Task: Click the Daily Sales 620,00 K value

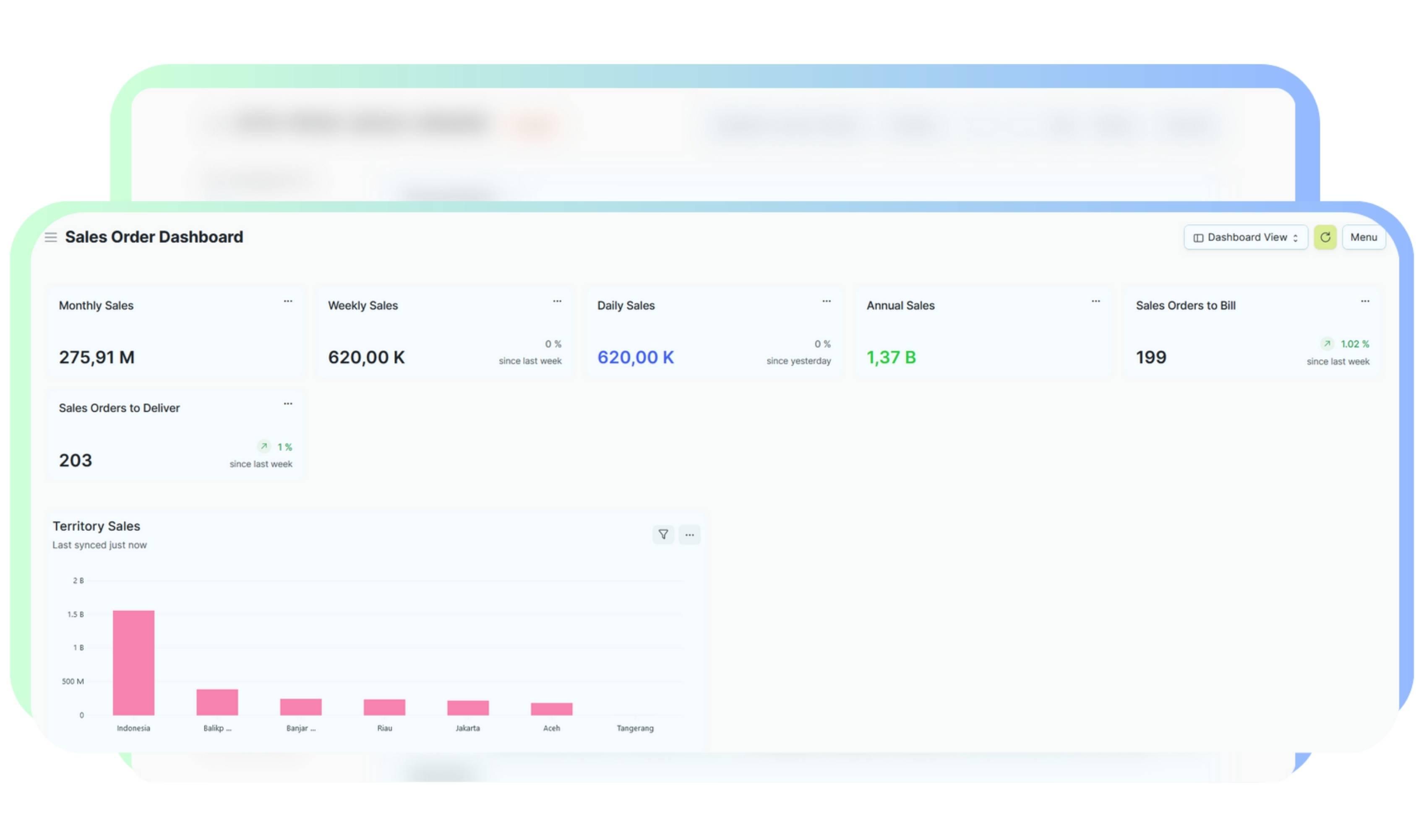Action: coord(635,357)
